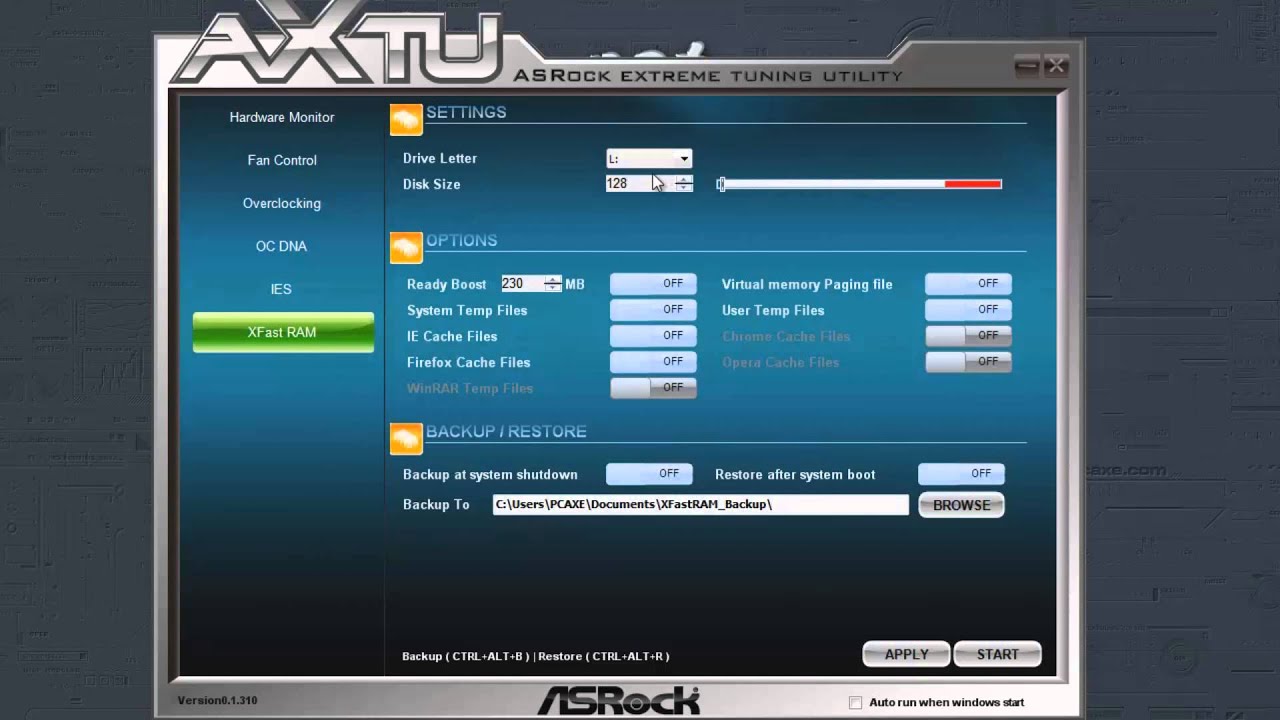Click the Settings section icon
This screenshot has height=720, width=1280.
tap(406, 120)
